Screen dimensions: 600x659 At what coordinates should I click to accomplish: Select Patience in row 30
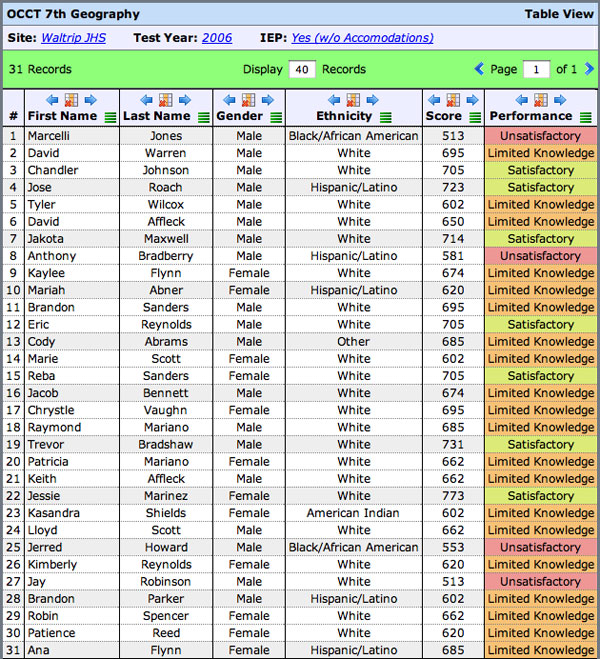tap(51, 633)
